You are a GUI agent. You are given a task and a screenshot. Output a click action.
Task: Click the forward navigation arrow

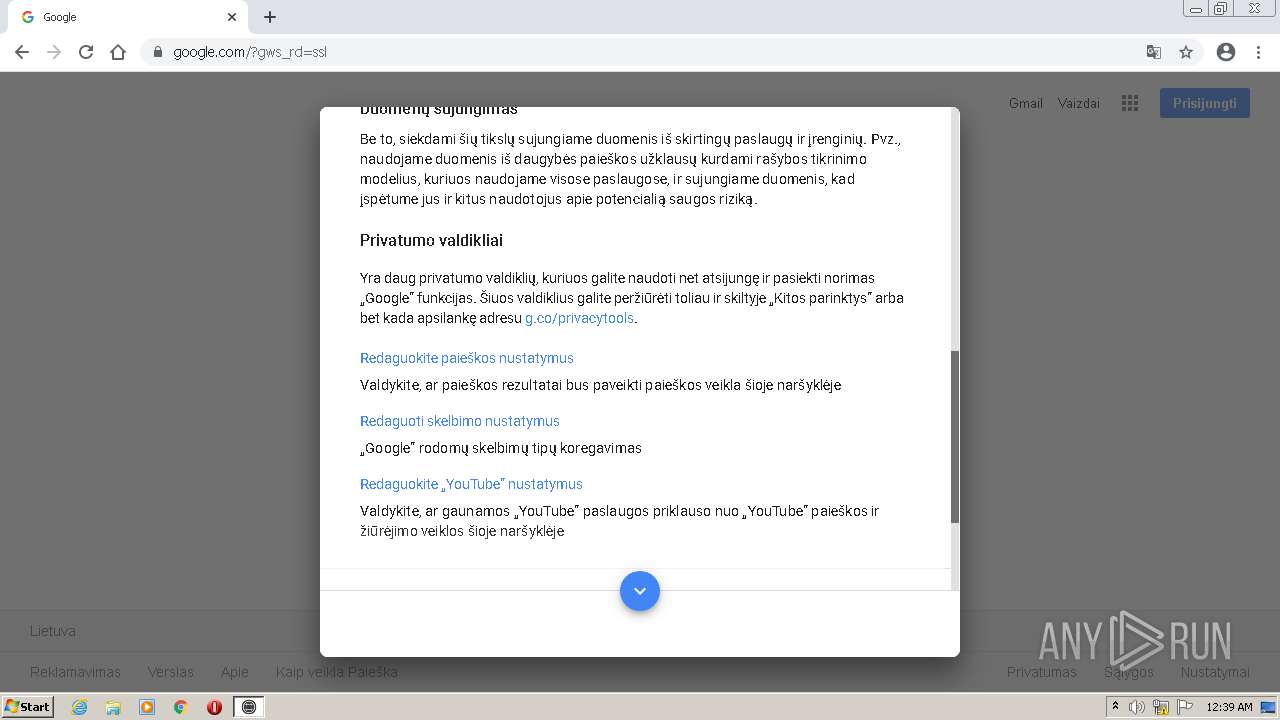click(54, 52)
